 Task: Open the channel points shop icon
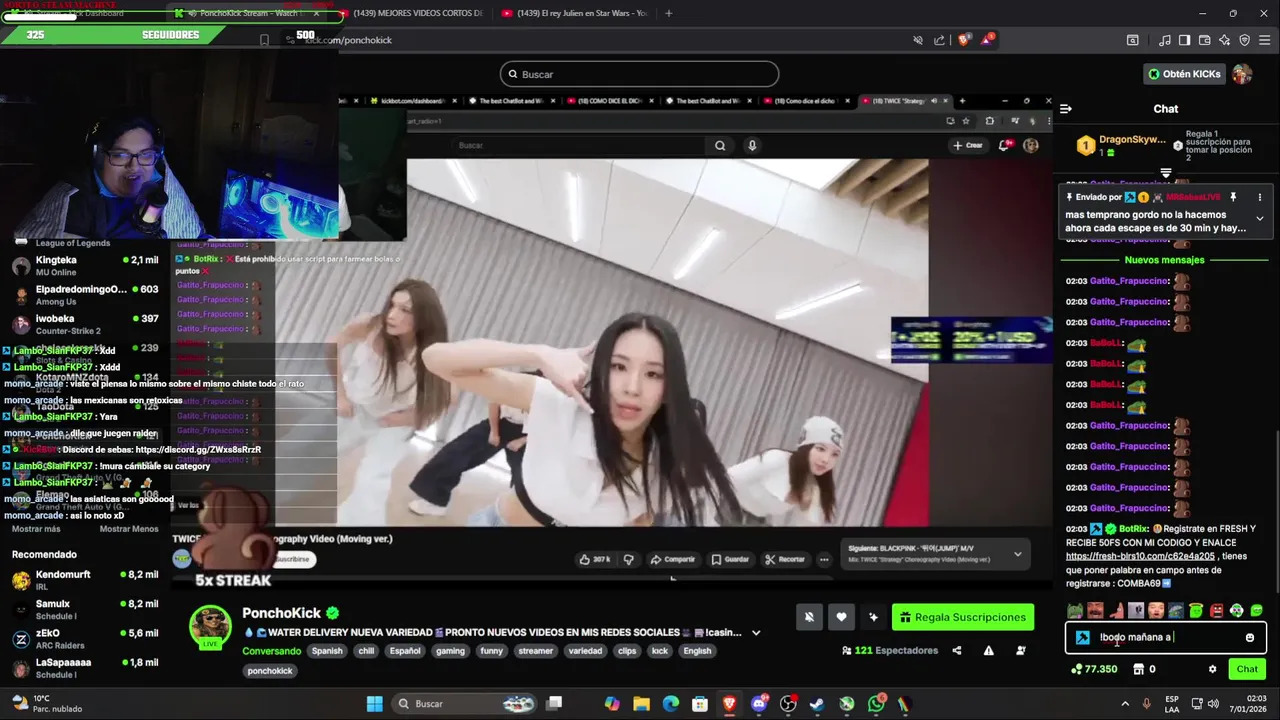(x=1138, y=669)
